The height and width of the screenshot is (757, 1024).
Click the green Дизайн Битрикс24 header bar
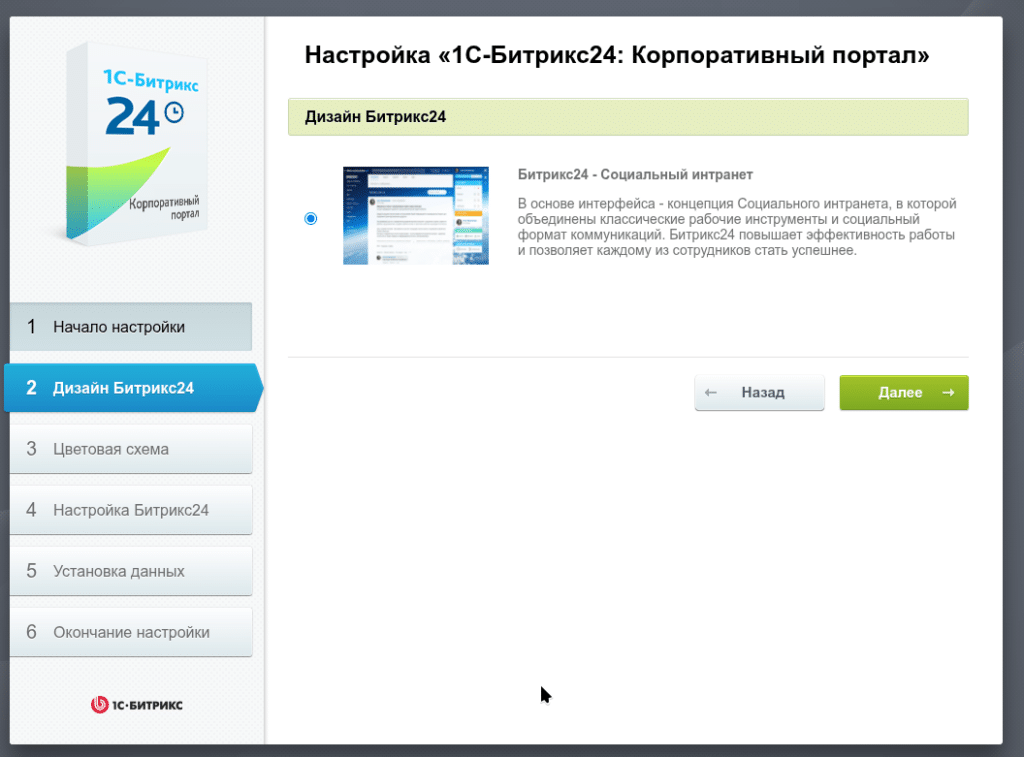coord(628,116)
